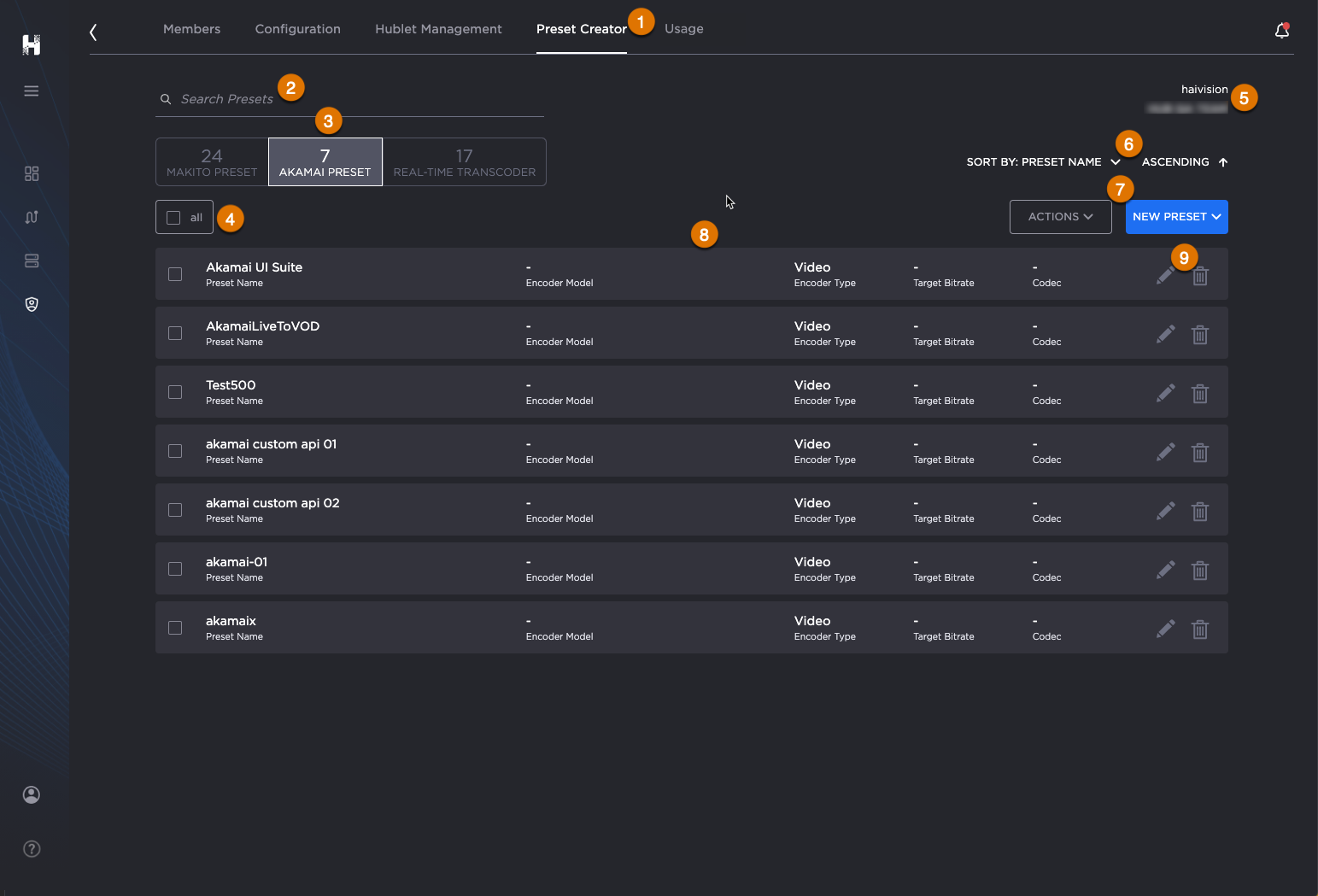This screenshot has height=896, width=1318.
Task: Open the ACTIONS dropdown
Action: [1060, 216]
